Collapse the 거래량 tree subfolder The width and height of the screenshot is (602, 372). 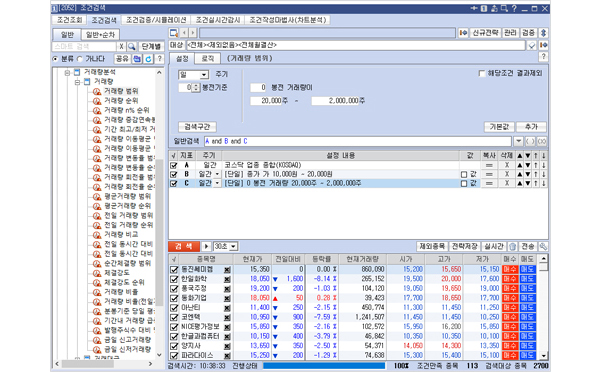[x=77, y=82]
